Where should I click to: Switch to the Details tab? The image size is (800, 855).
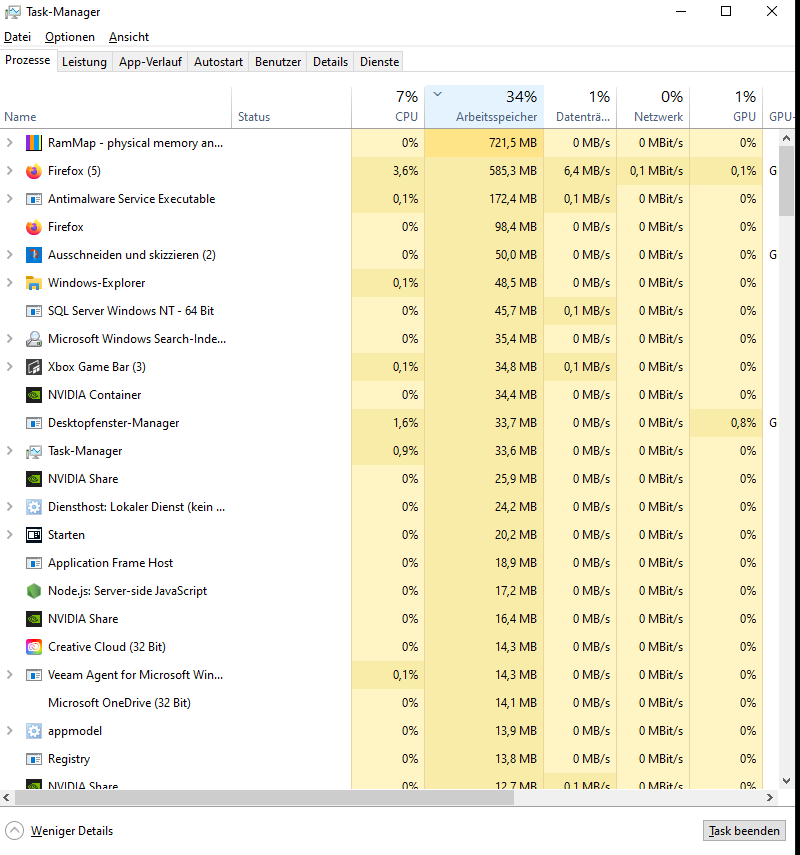[x=330, y=62]
